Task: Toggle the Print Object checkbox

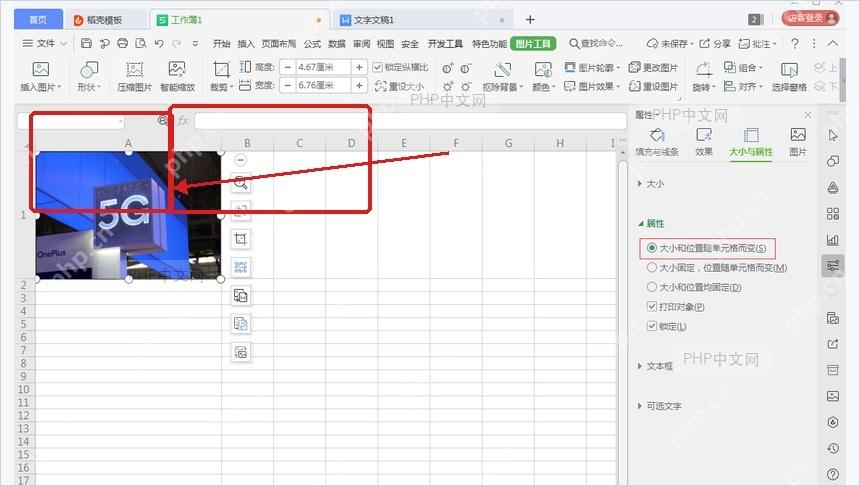Action: click(x=652, y=307)
